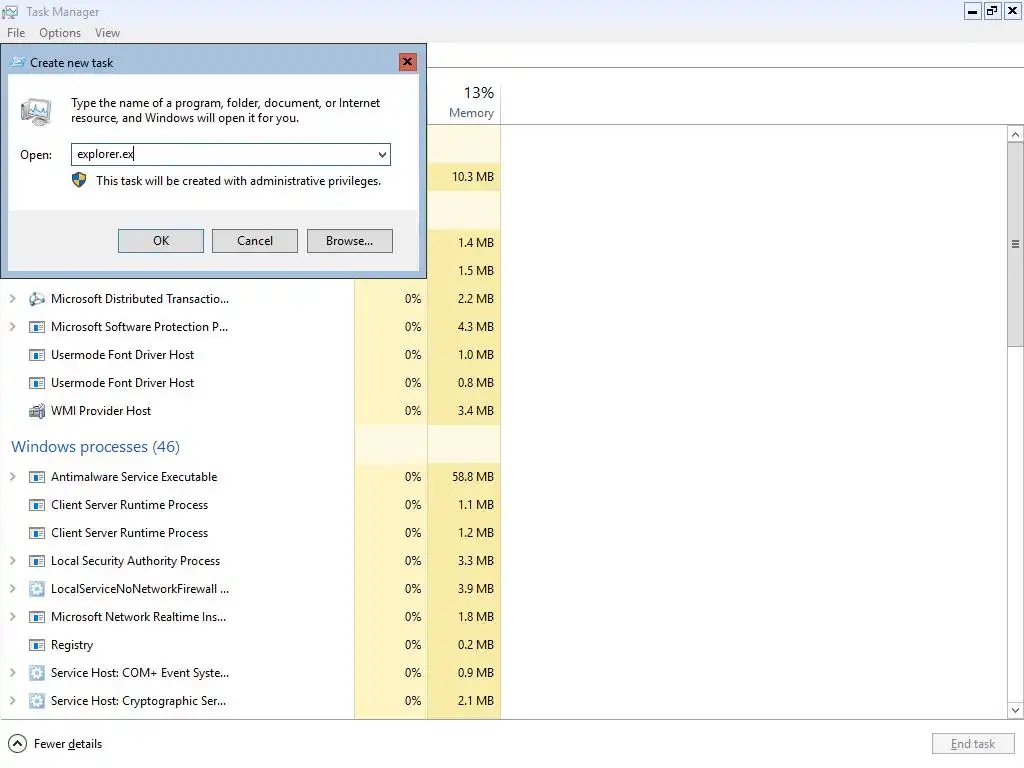Click the 4.3 MB memory value
The height and width of the screenshot is (768, 1024).
click(475, 327)
